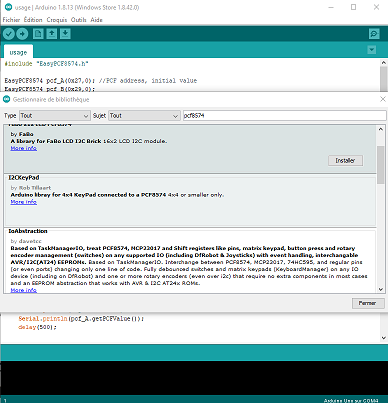Open More info link for IoAbstraction

click(x=24, y=290)
